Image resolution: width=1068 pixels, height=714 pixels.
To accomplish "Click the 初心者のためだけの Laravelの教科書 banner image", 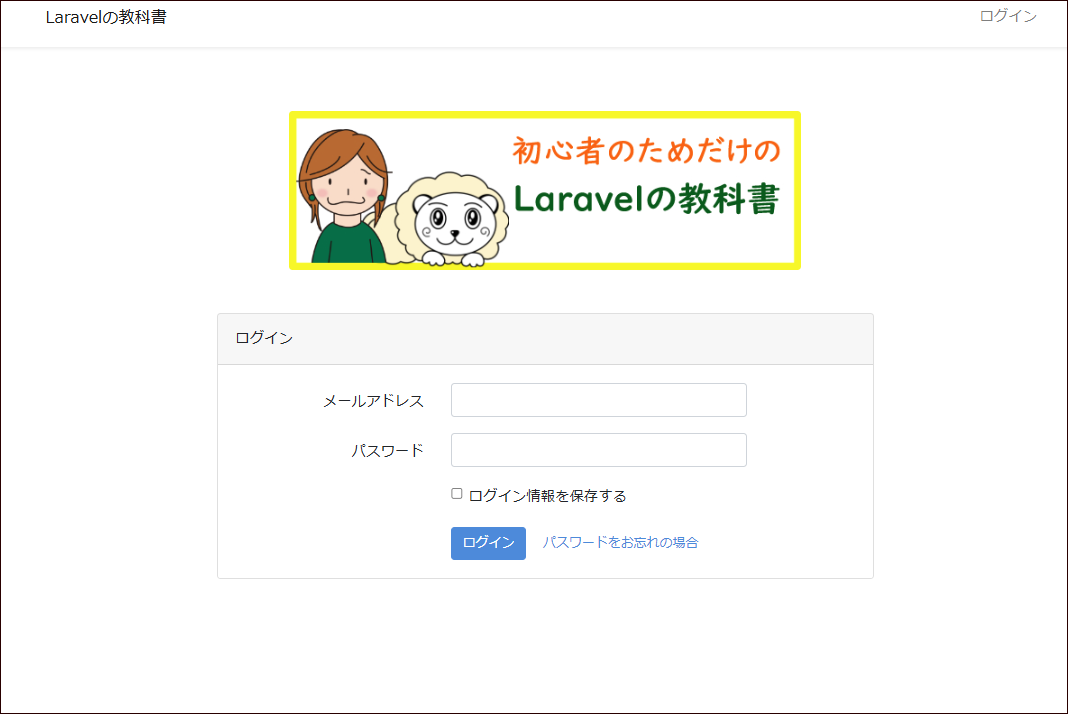I will click(545, 191).
